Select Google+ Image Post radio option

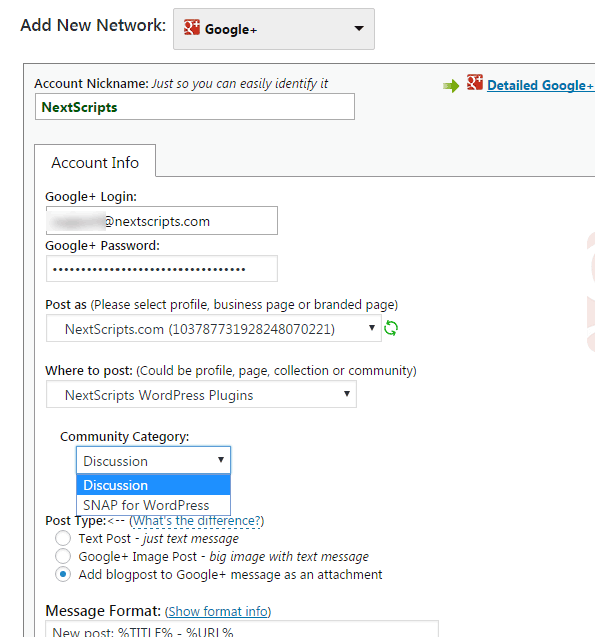coord(63,556)
